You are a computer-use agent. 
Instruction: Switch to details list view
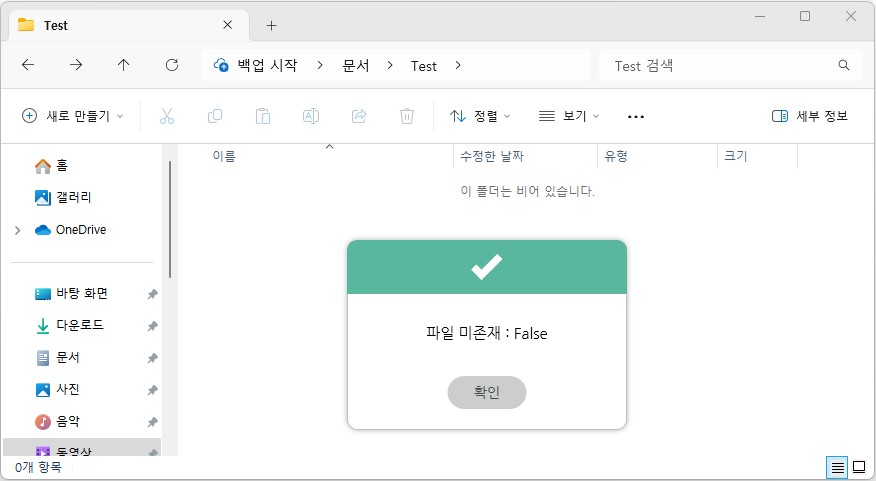pyautogui.click(x=837, y=467)
